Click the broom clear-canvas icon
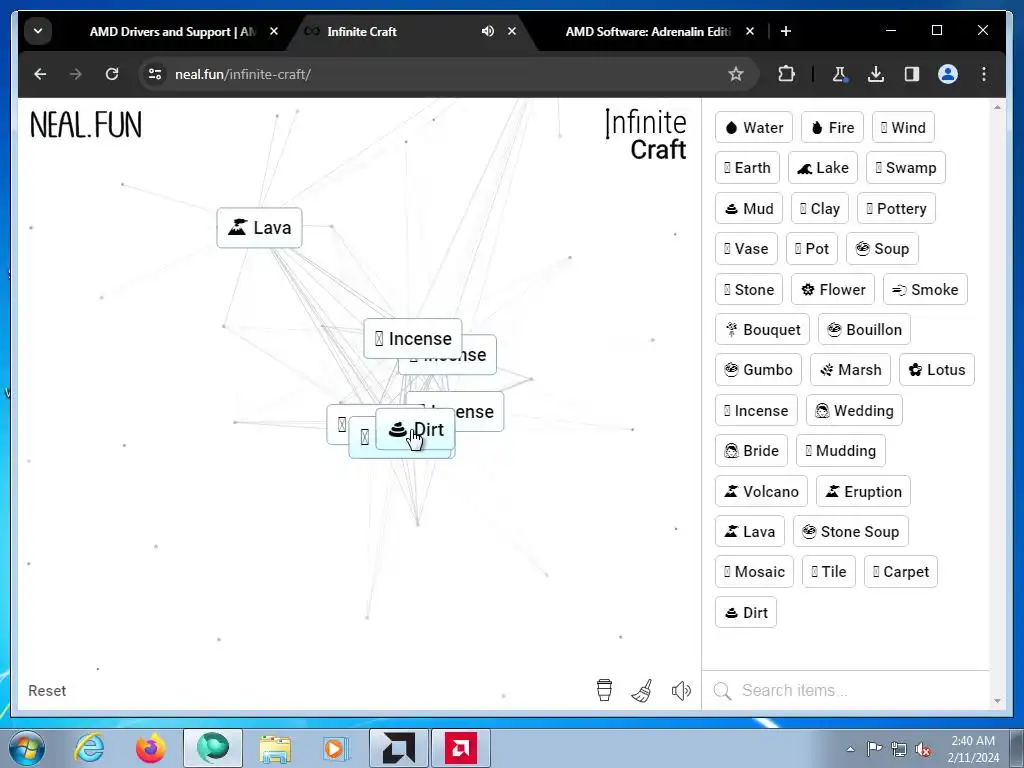The height and width of the screenshot is (768, 1024). pos(642,690)
